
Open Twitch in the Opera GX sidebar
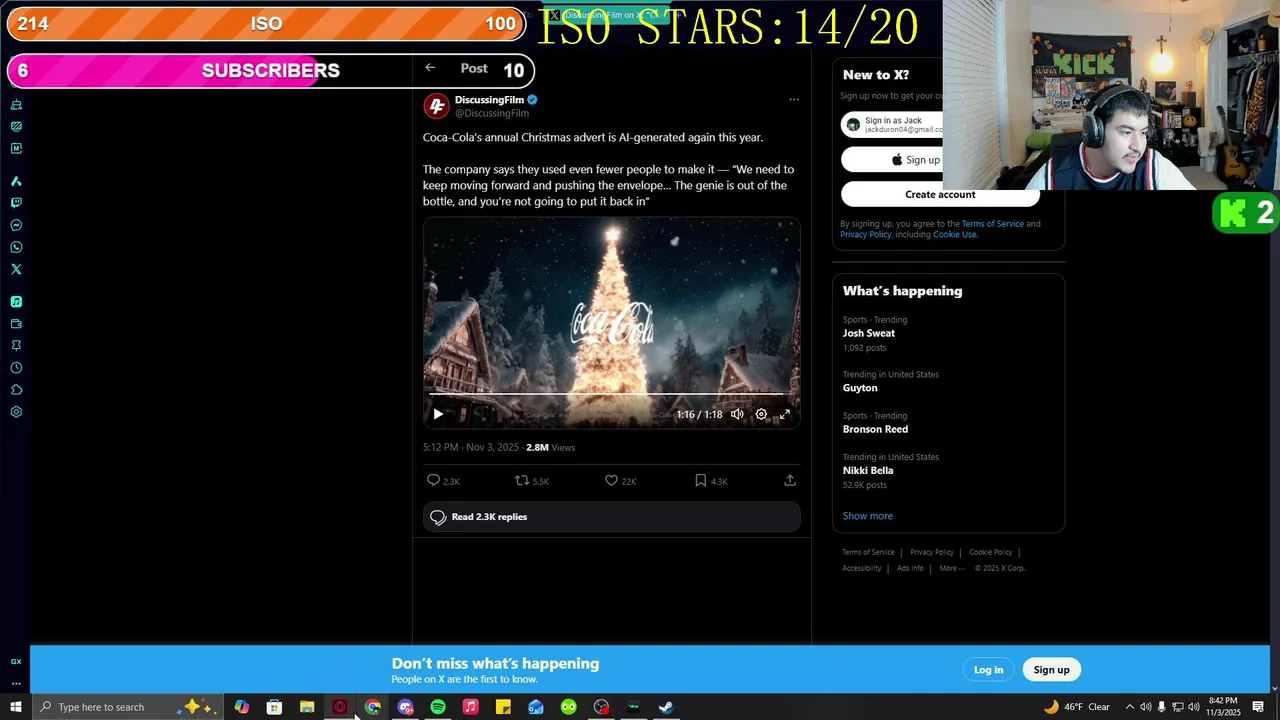click(x=16, y=203)
